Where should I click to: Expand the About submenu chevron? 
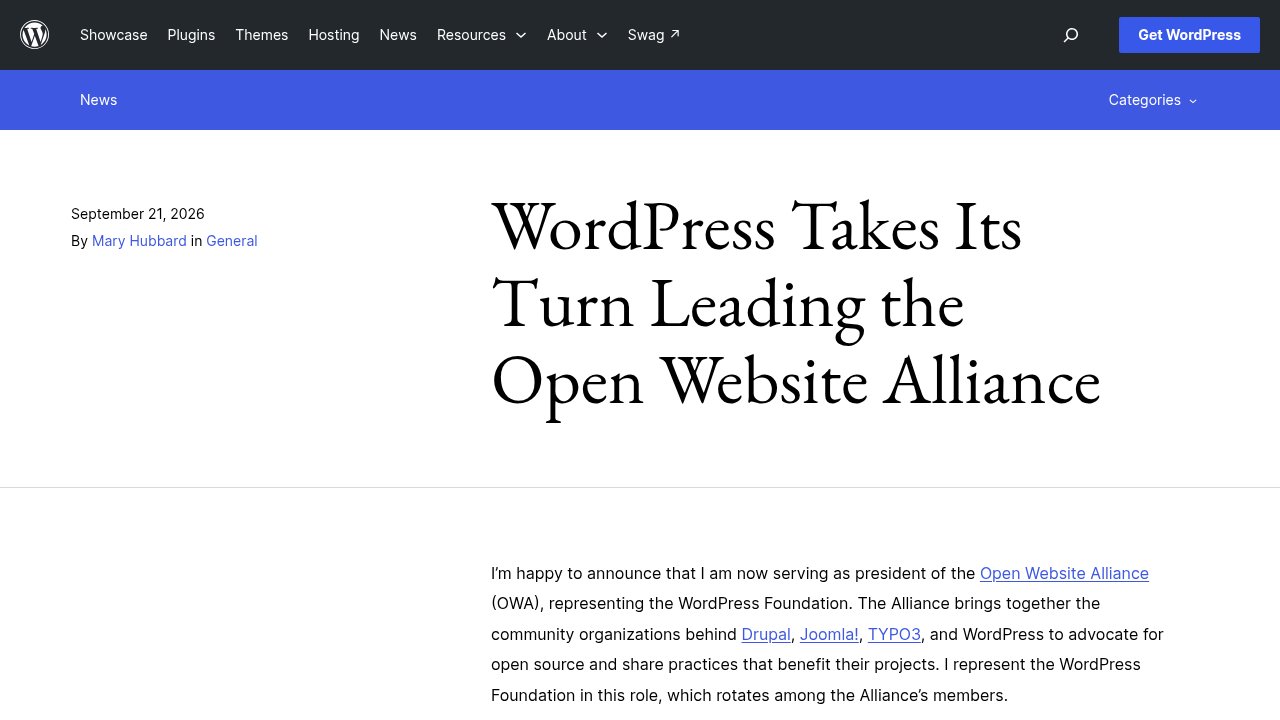(602, 35)
